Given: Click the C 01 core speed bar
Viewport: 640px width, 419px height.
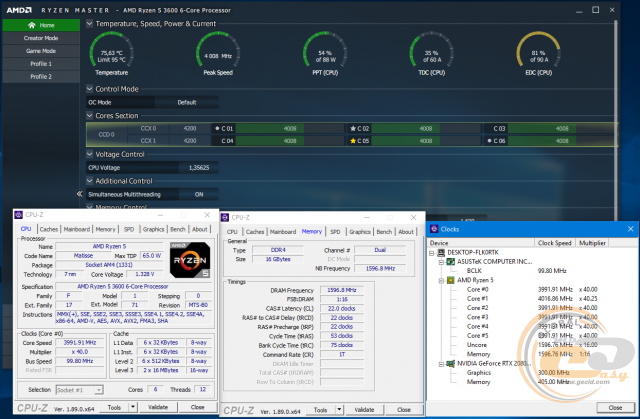Looking at the screenshot, I should 290,129.
